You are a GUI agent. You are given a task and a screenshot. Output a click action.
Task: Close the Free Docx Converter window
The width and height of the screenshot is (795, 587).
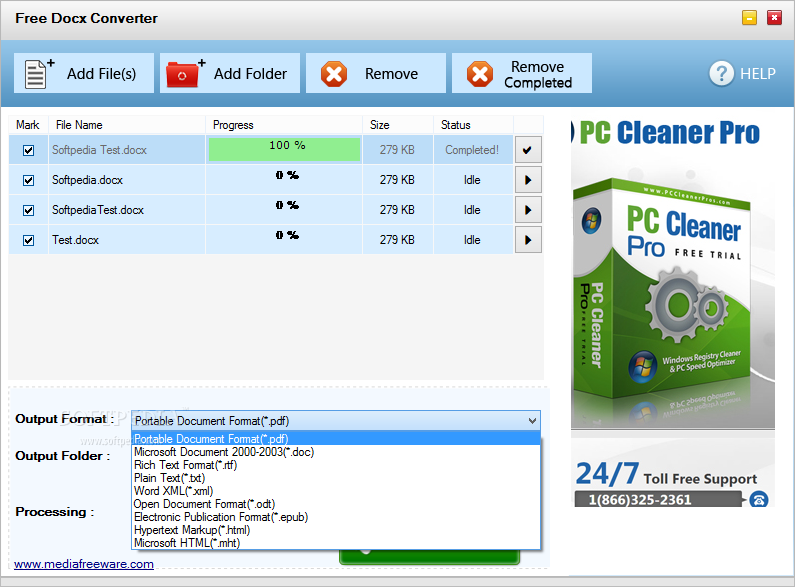tap(774, 18)
